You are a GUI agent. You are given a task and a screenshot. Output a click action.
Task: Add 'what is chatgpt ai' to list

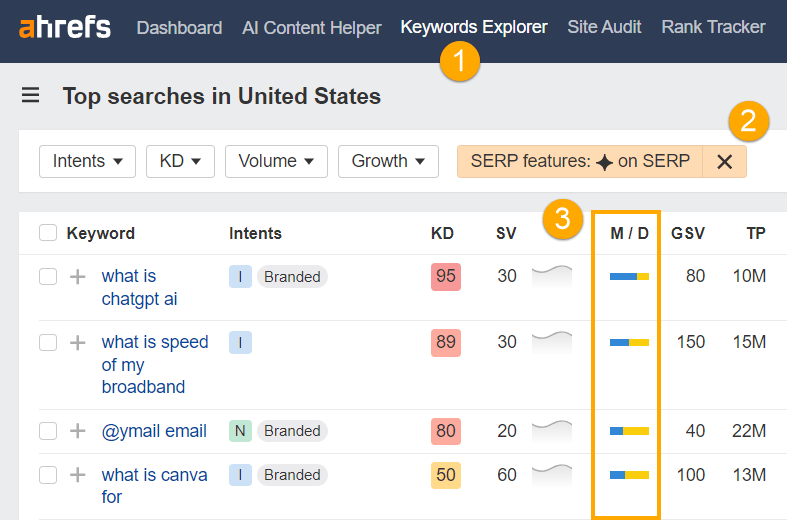coord(78,277)
